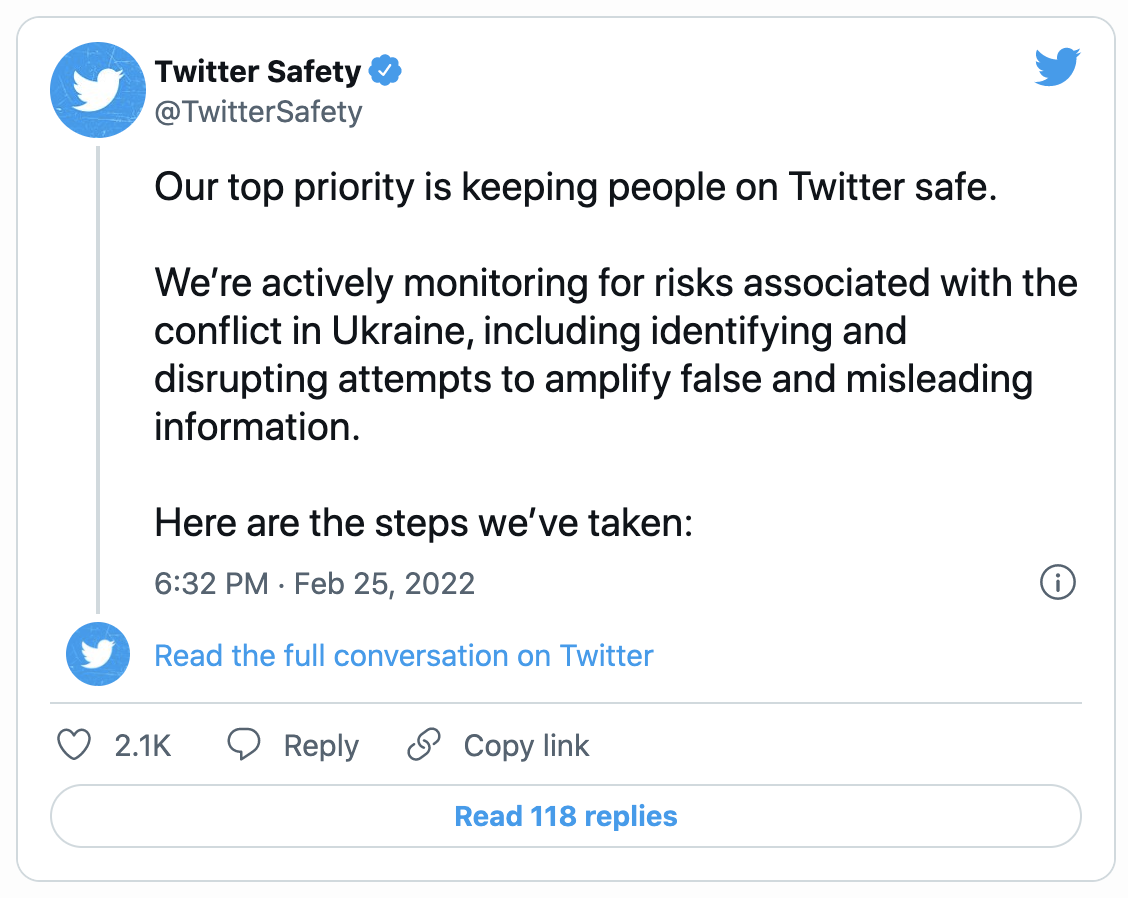Open the tweet info circle icon
The image size is (1128, 898).
[1058, 582]
